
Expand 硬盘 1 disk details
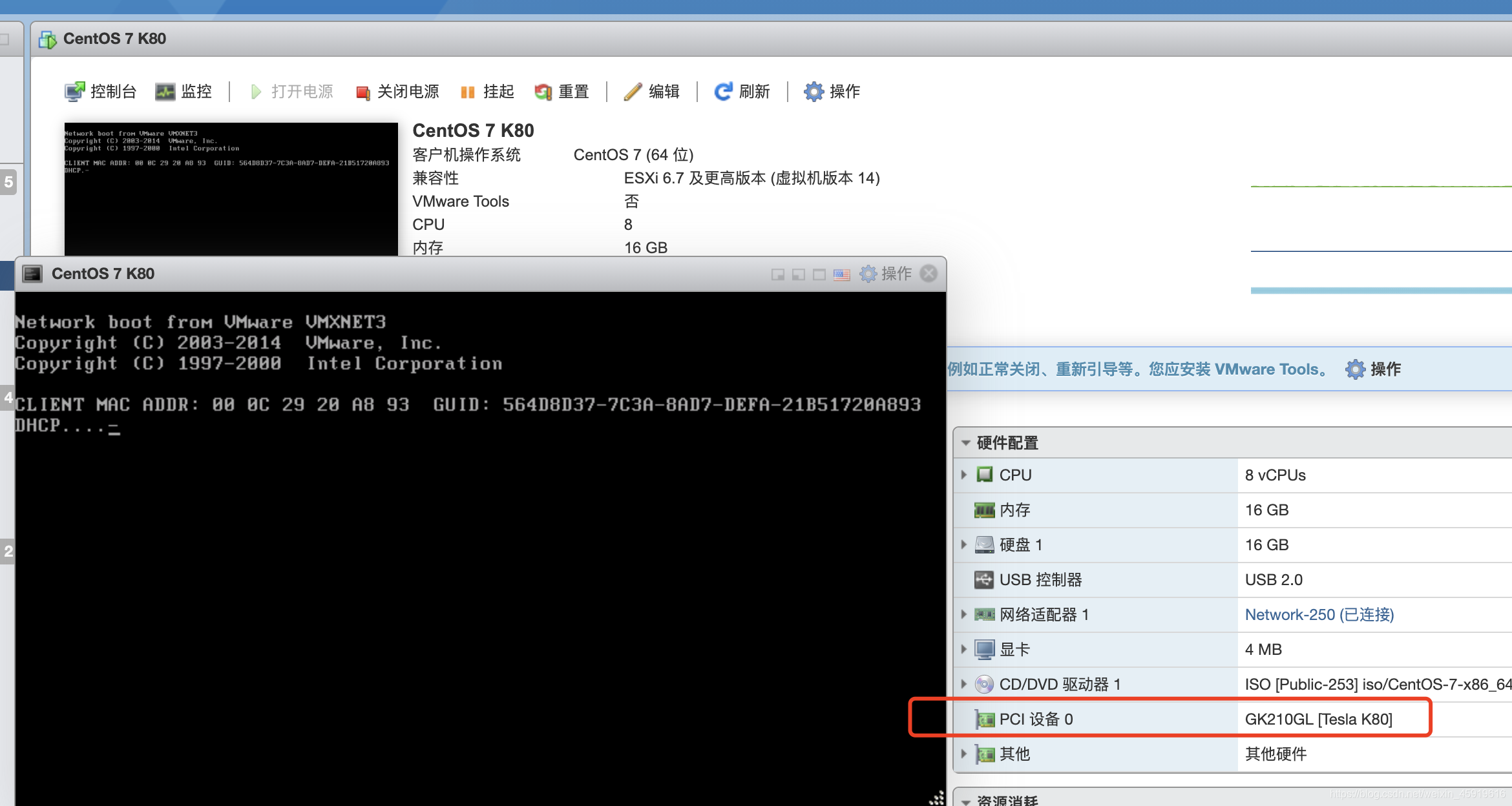(964, 544)
